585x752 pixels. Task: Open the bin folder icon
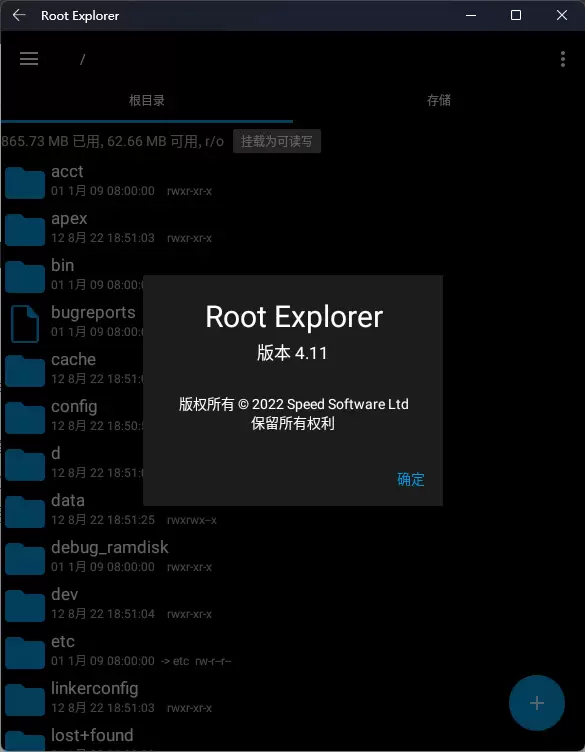pos(25,276)
